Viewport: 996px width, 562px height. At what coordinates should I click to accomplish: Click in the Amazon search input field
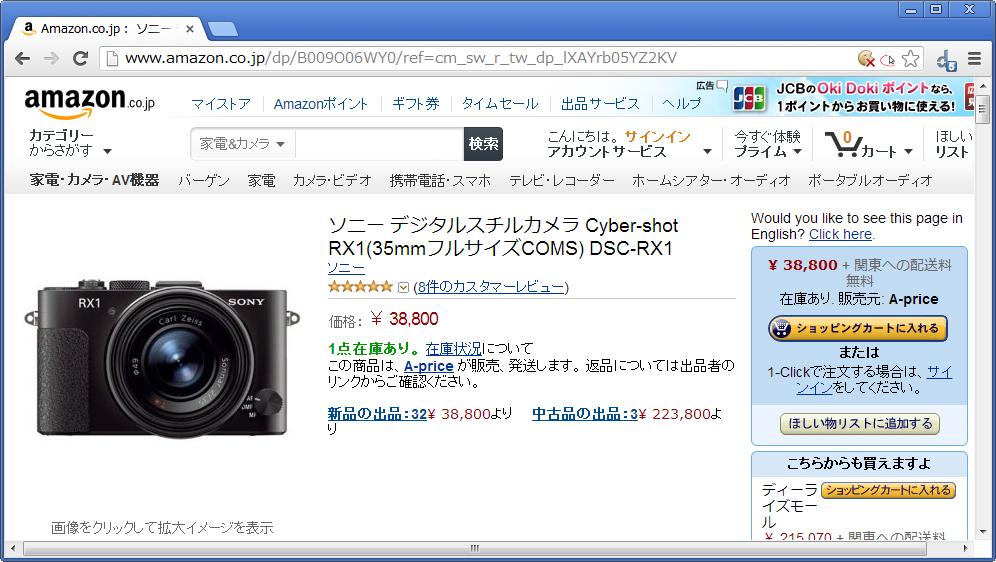pyautogui.click(x=379, y=144)
